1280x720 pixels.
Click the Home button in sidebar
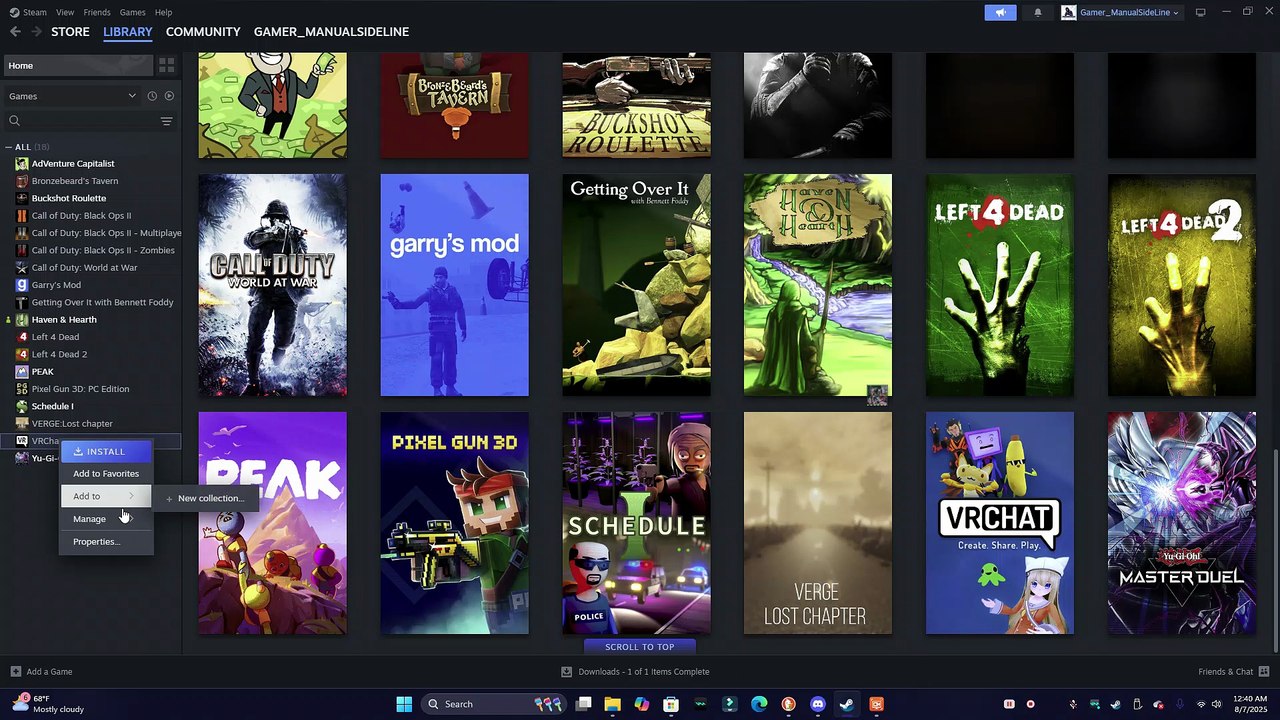tap(78, 65)
